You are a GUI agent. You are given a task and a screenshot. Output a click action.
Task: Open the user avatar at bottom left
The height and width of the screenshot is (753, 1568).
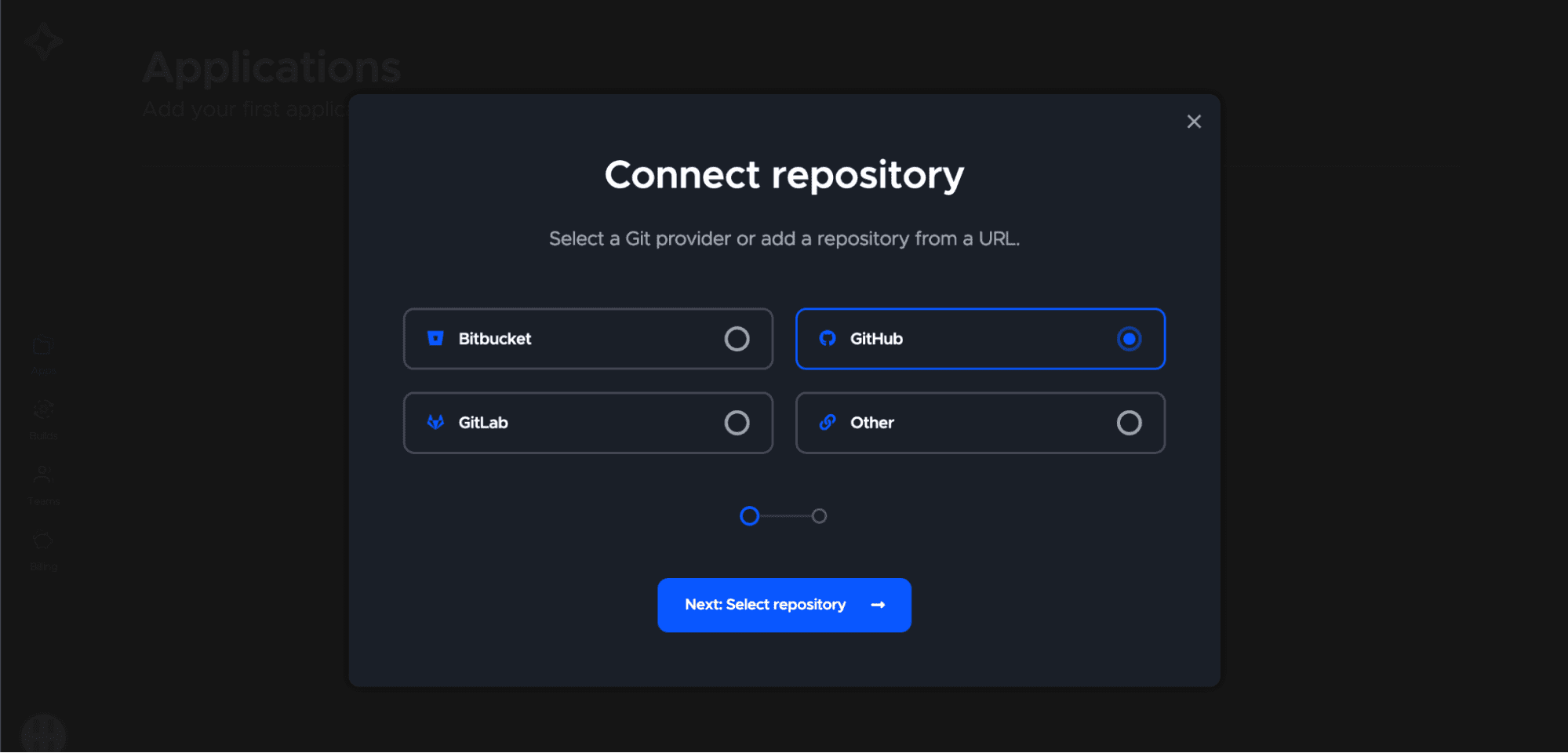click(43, 733)
